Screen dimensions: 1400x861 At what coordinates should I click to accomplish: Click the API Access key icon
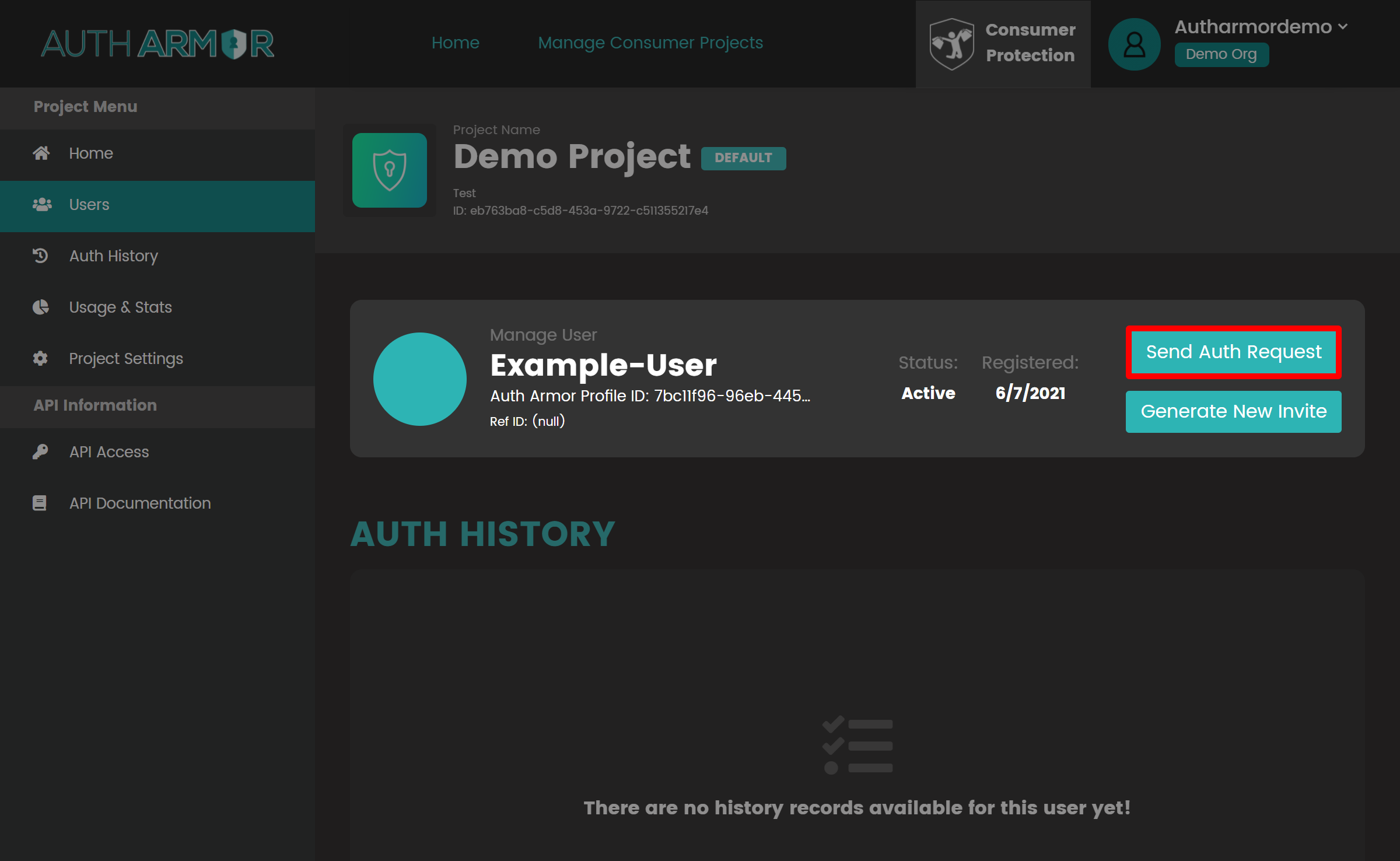[40, 452]
